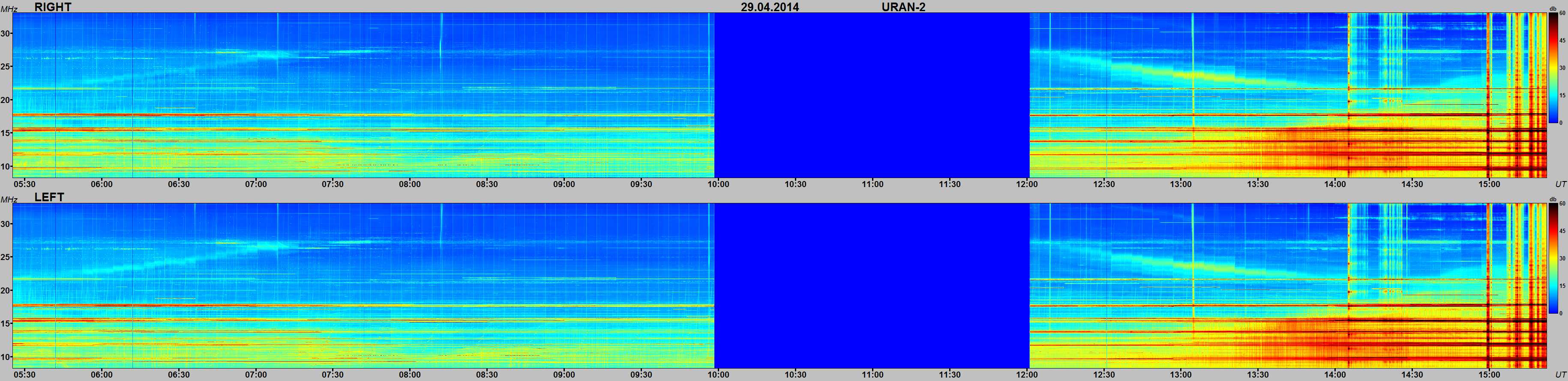Click the 09:30 time tick under RIGHT panel
The width and height of the screenshot is (1568, 381).
coord(641,184)
